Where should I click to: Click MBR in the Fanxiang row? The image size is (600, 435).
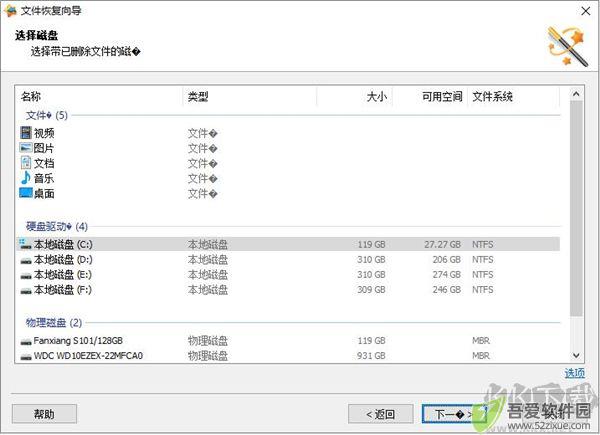(x=481, y=341)
